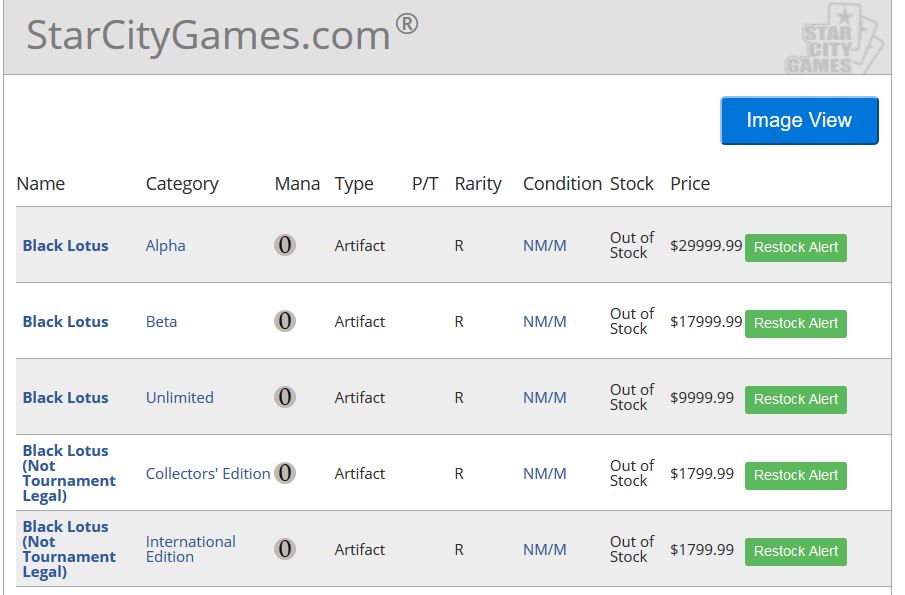Screen dimensions: 905x595
Task: Click the Beta Black Lotus mana symbol
Action: (285, 321)
